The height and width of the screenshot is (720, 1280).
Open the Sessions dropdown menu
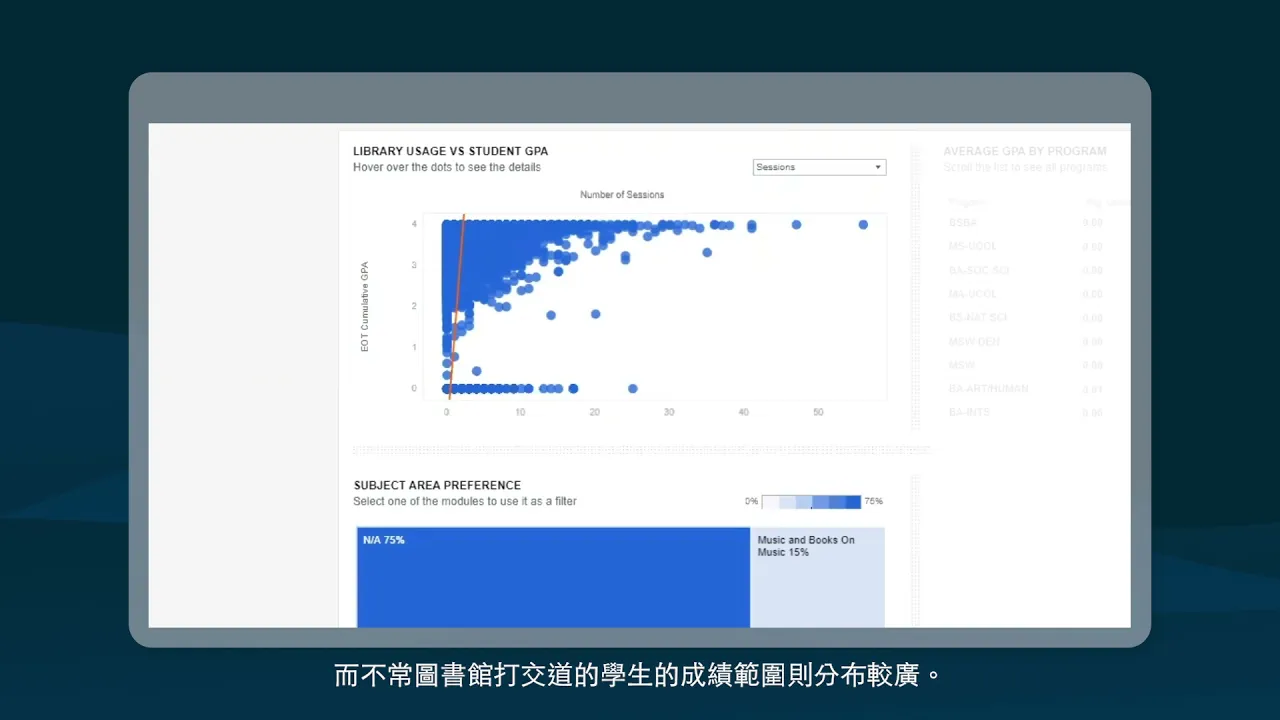[x=819, y=167]
